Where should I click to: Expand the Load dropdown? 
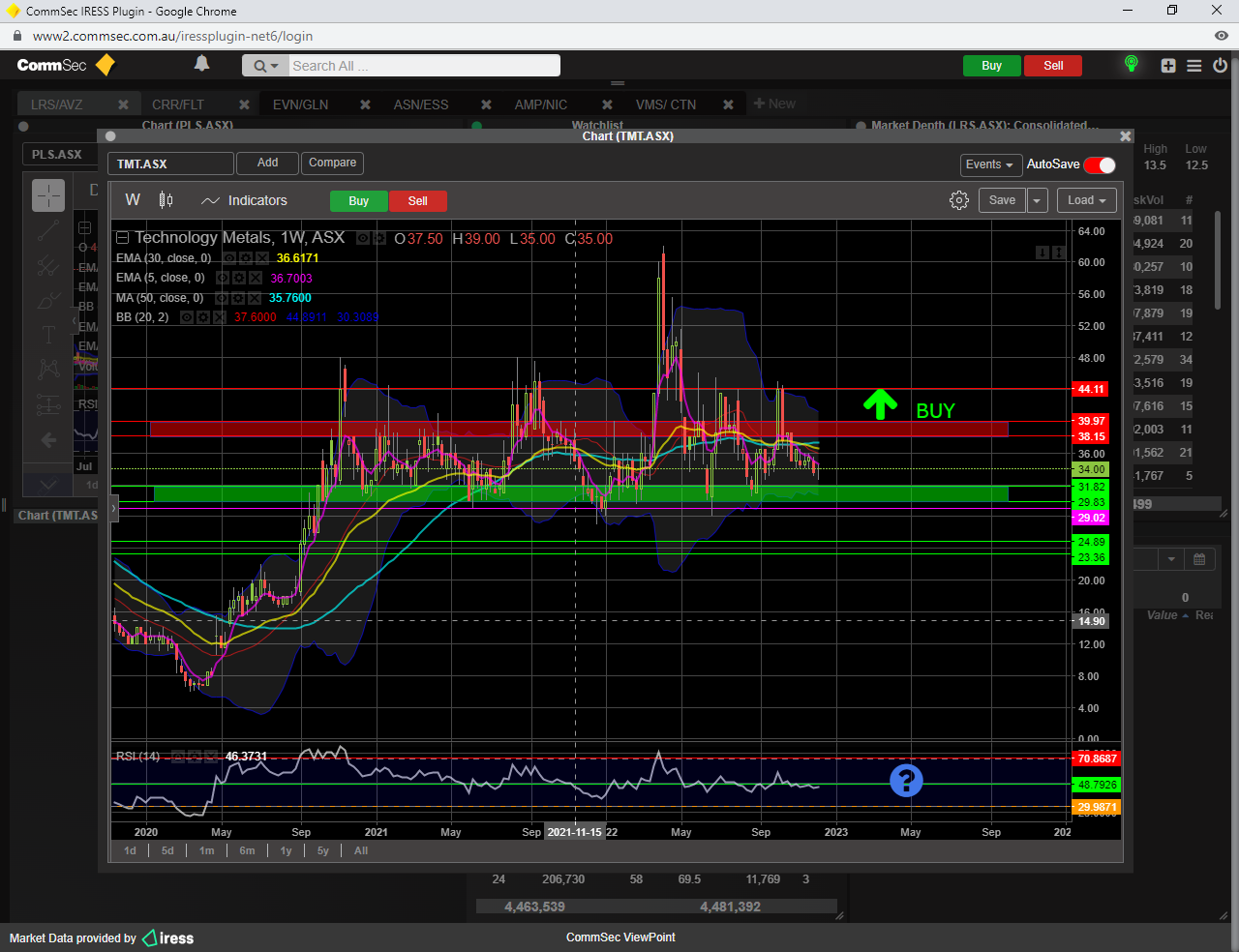[1086, 200]
